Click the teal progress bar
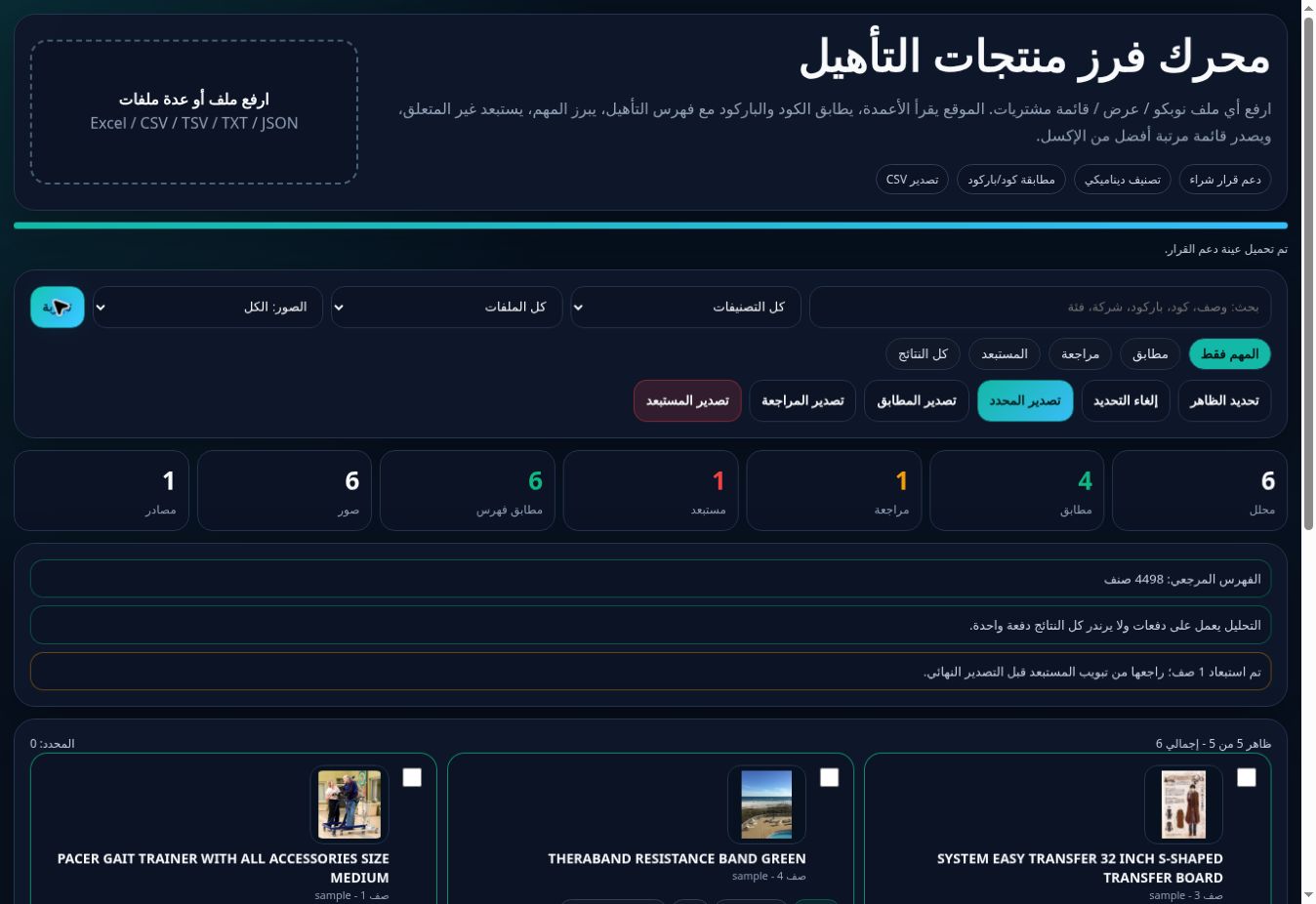Screen dimensions: 1316x904 point(650,226)
